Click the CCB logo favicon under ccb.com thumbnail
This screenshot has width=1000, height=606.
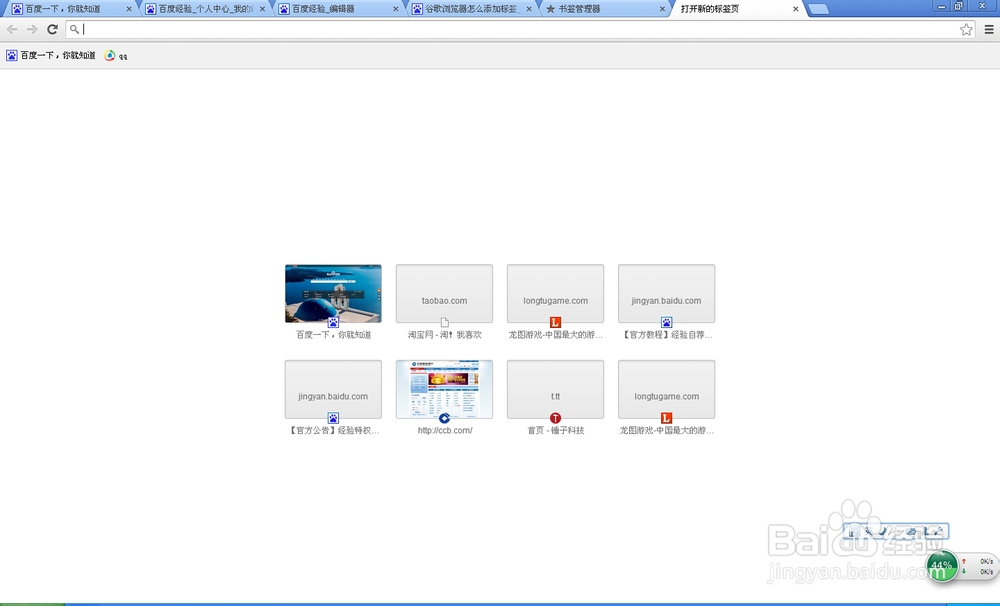pyautogui.click(x=444, y=418)
